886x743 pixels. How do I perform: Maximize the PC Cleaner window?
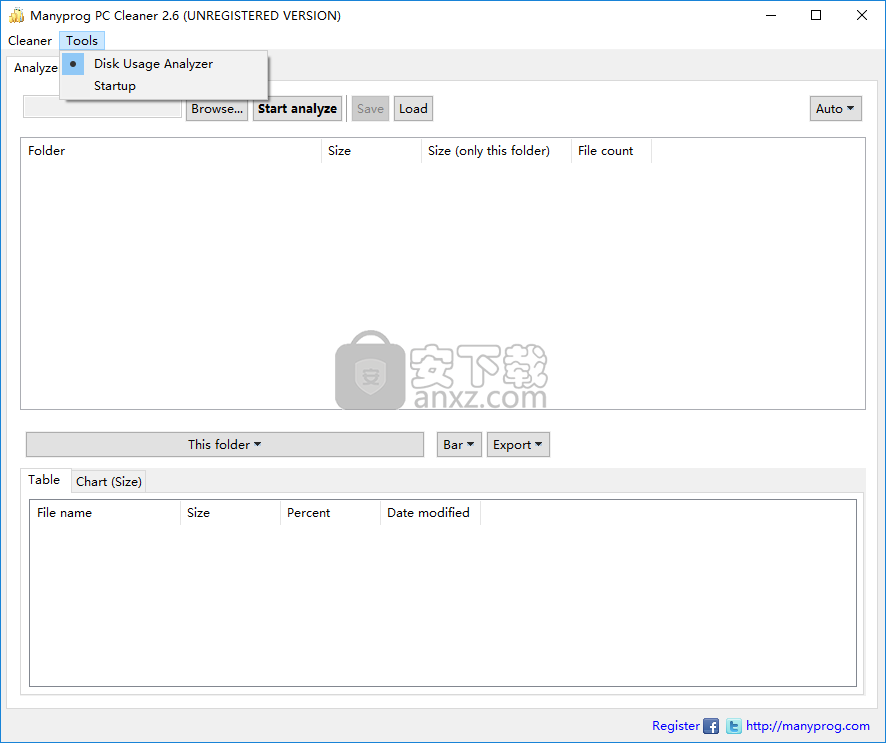pos(816,15)
